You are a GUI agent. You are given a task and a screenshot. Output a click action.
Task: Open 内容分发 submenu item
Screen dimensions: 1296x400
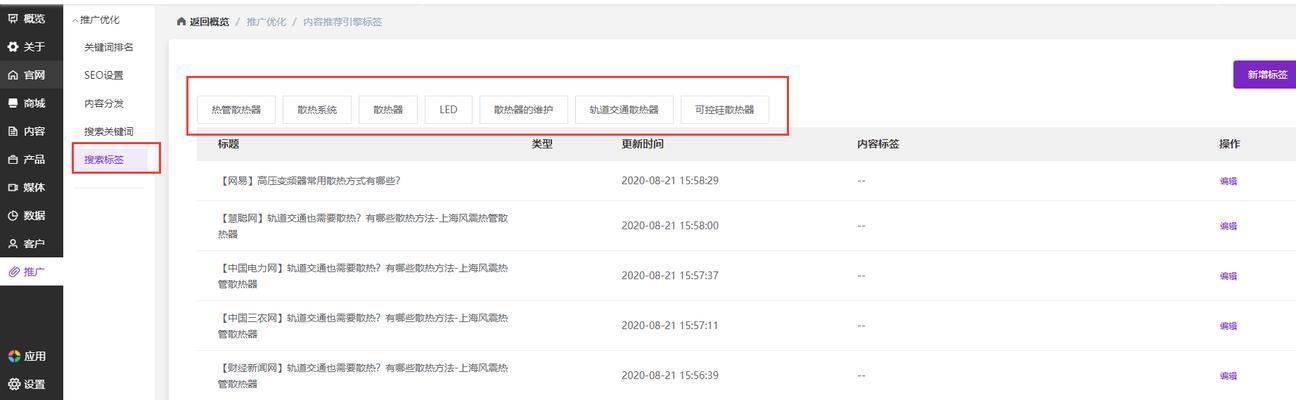point(104,103)
